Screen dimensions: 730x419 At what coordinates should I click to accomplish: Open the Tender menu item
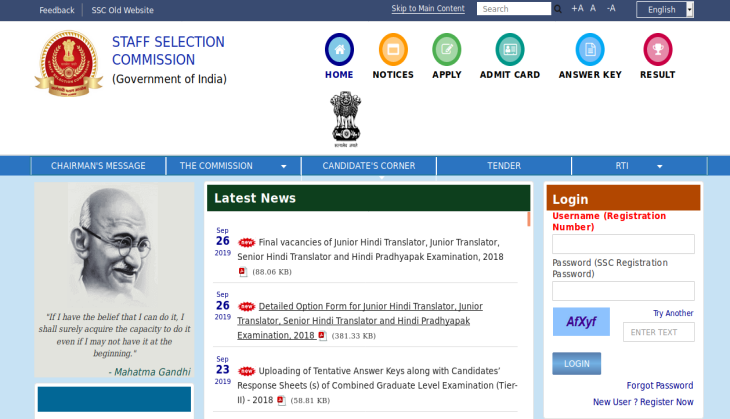tap(504, 166)
